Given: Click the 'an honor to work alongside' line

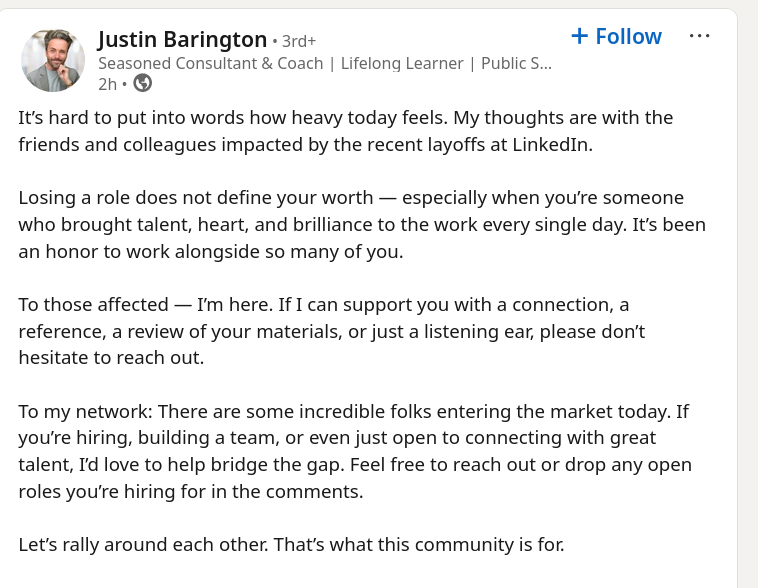Looking at the screenshot, I should coord(211,252).
